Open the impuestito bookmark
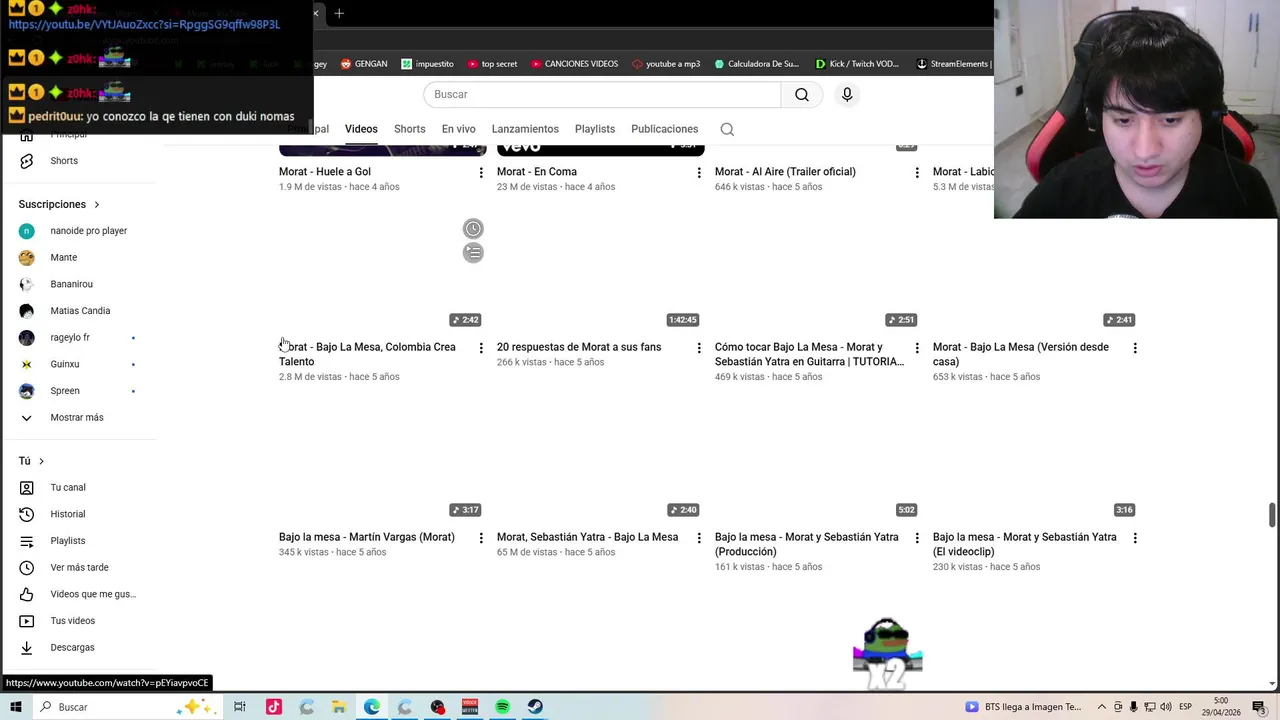 click(427, 64)
